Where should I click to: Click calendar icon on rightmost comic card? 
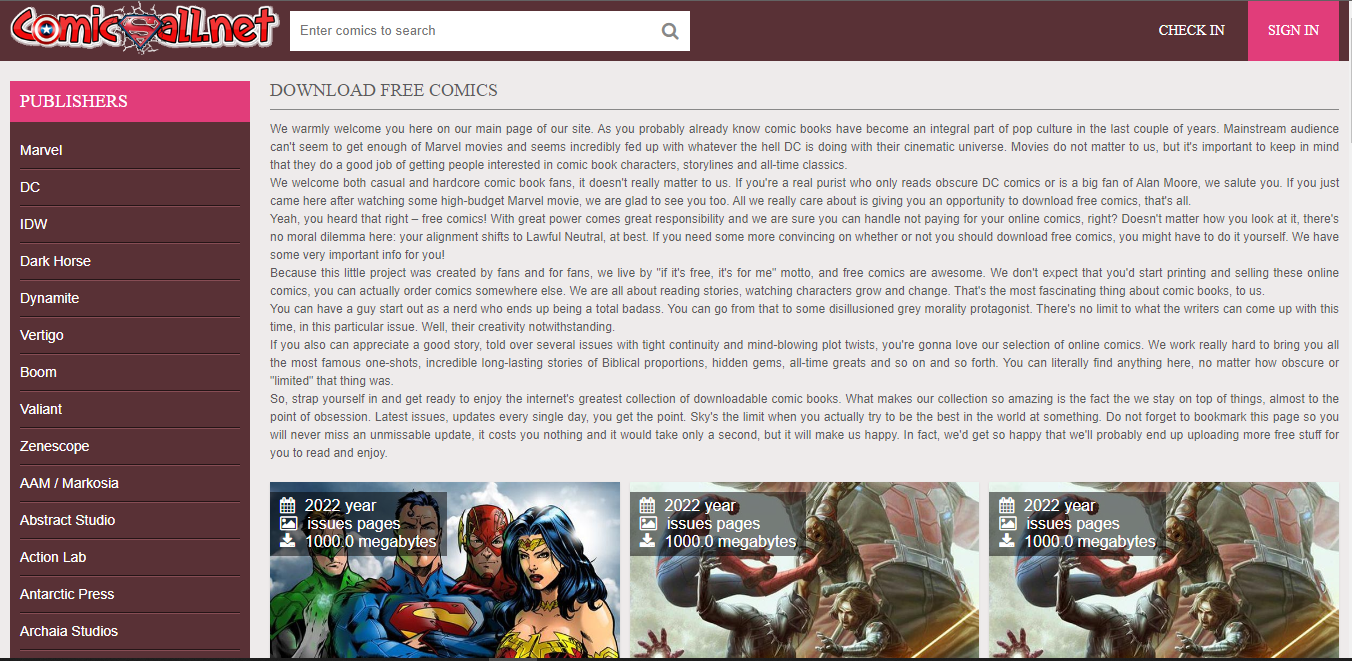coord(1008,505)
